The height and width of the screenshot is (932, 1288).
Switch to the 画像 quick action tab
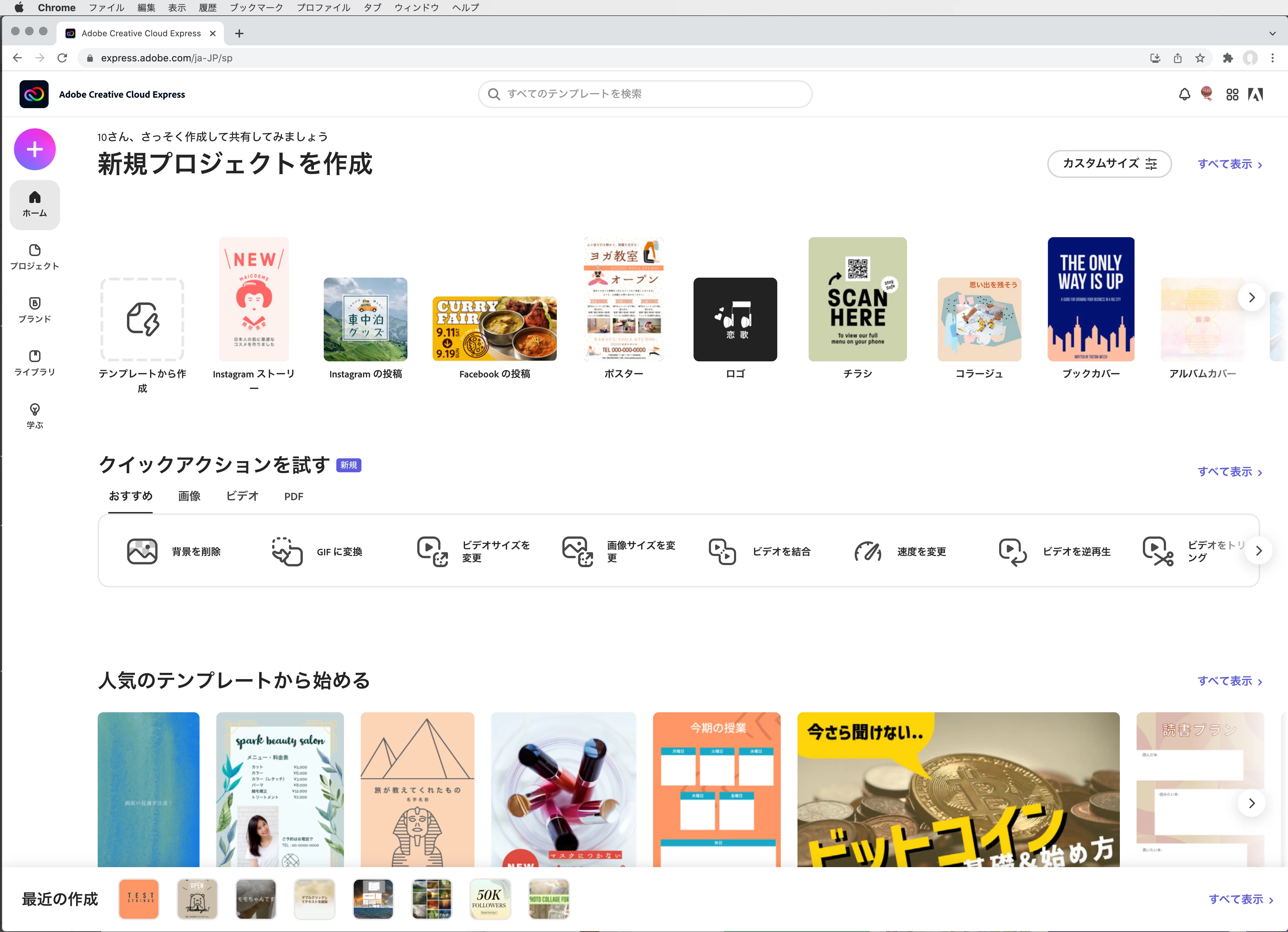189,496
